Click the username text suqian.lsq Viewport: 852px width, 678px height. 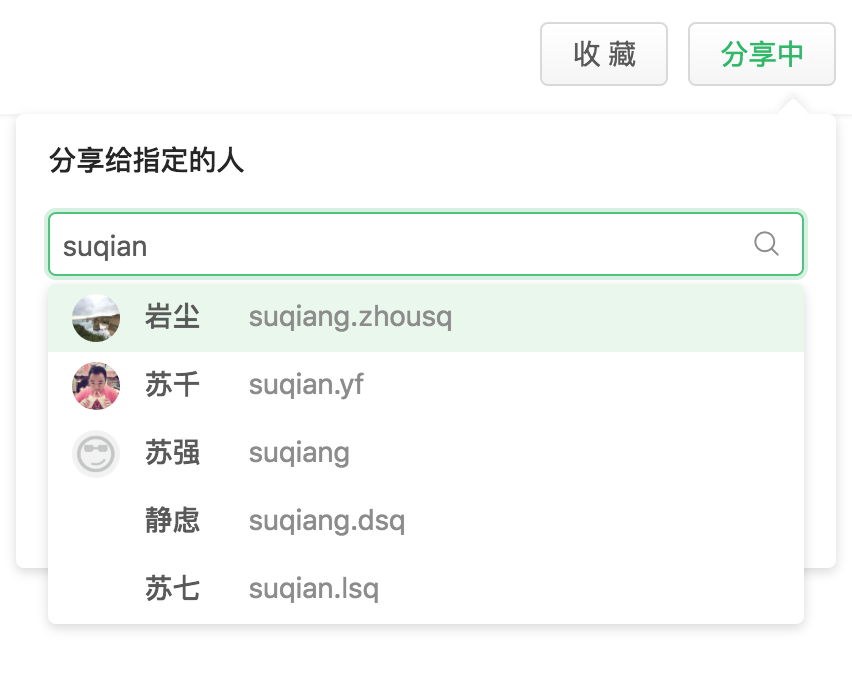[314, 589]
